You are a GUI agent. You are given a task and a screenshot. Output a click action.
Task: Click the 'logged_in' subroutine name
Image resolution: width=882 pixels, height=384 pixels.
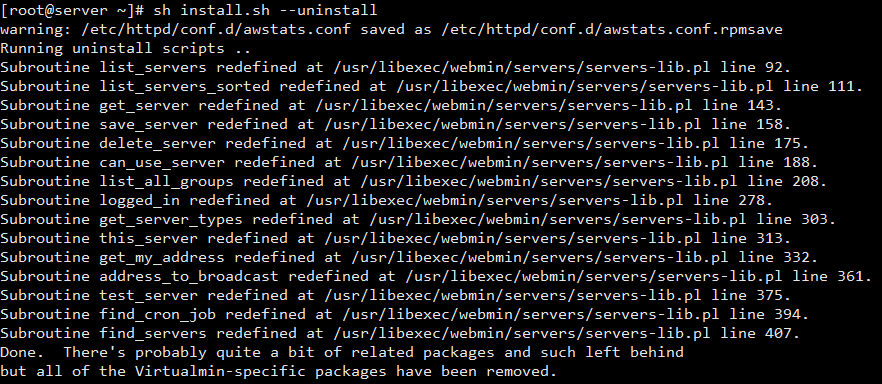coord(140,200)
